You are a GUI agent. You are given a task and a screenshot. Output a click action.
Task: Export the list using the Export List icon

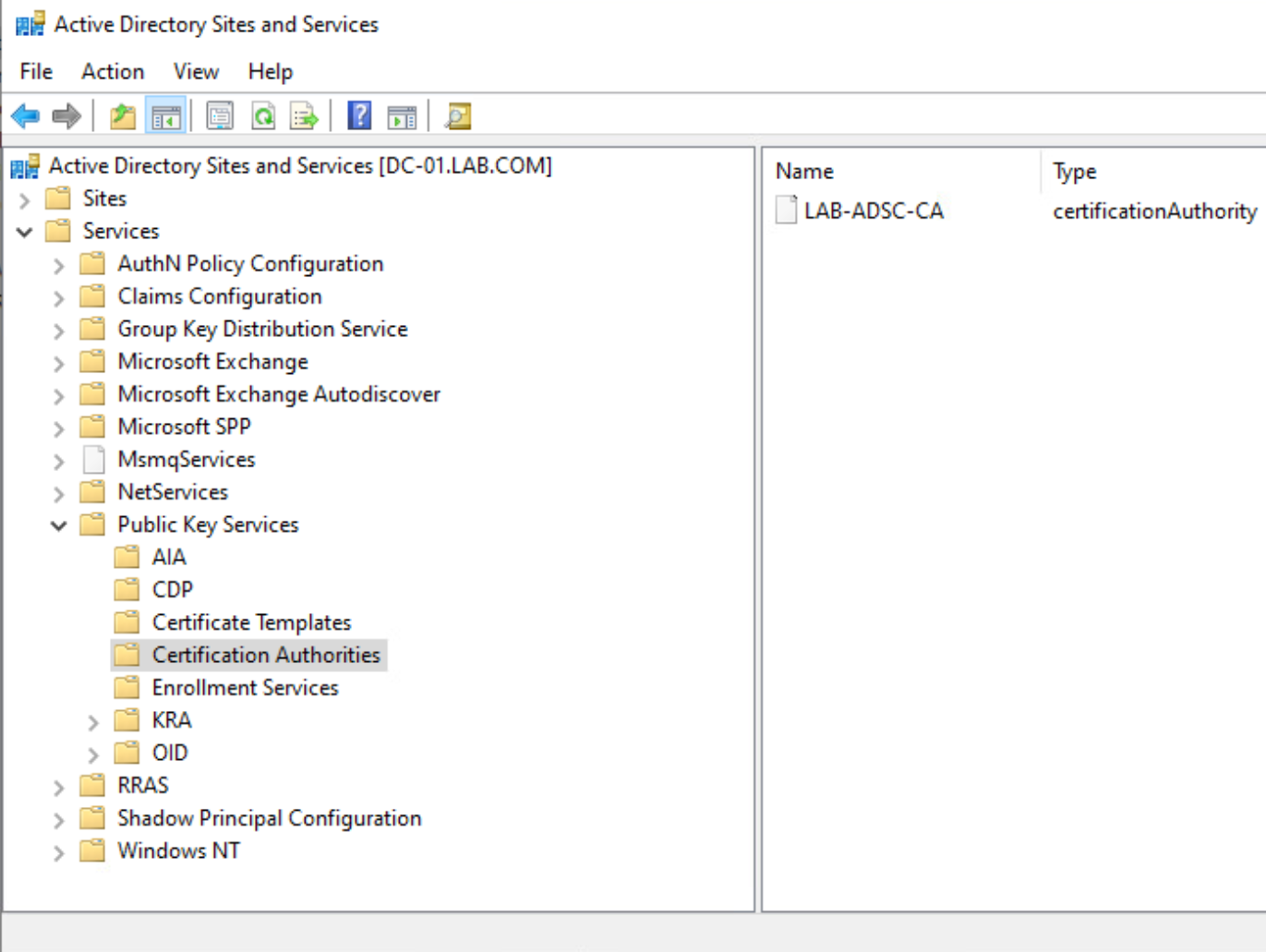point(304,114)
